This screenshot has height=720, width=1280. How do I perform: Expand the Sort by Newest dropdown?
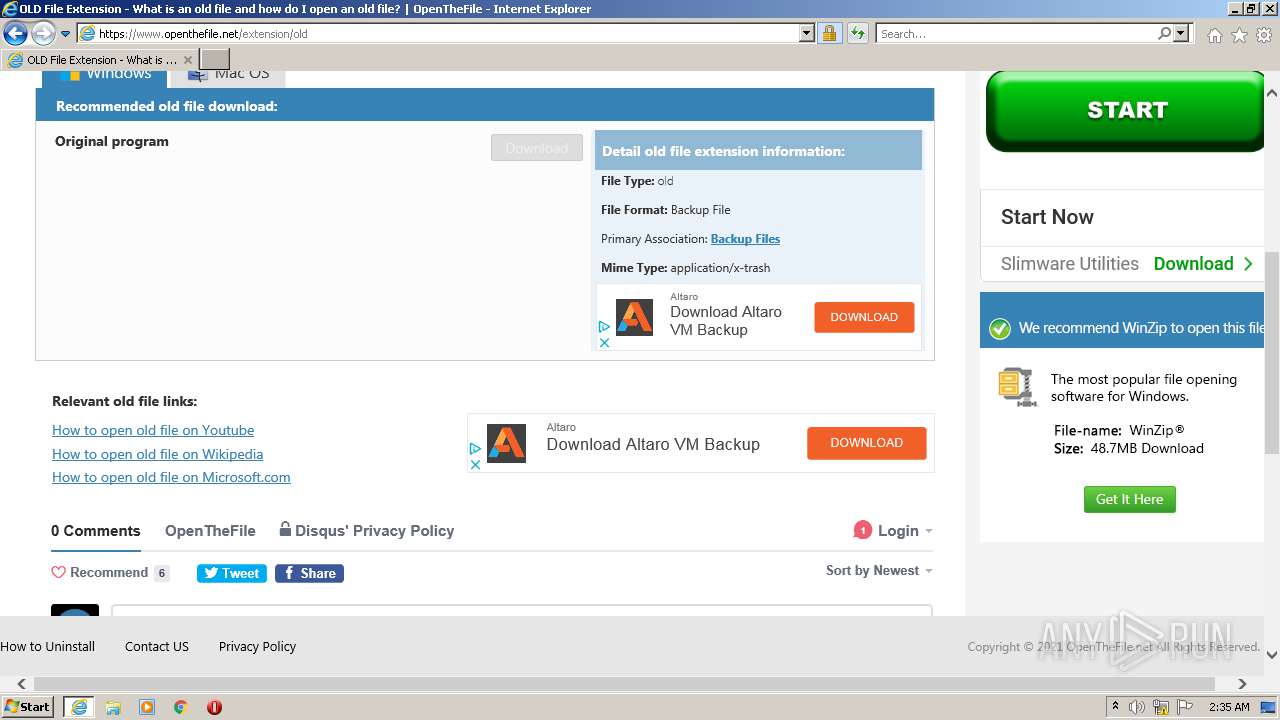coord(879,571)
